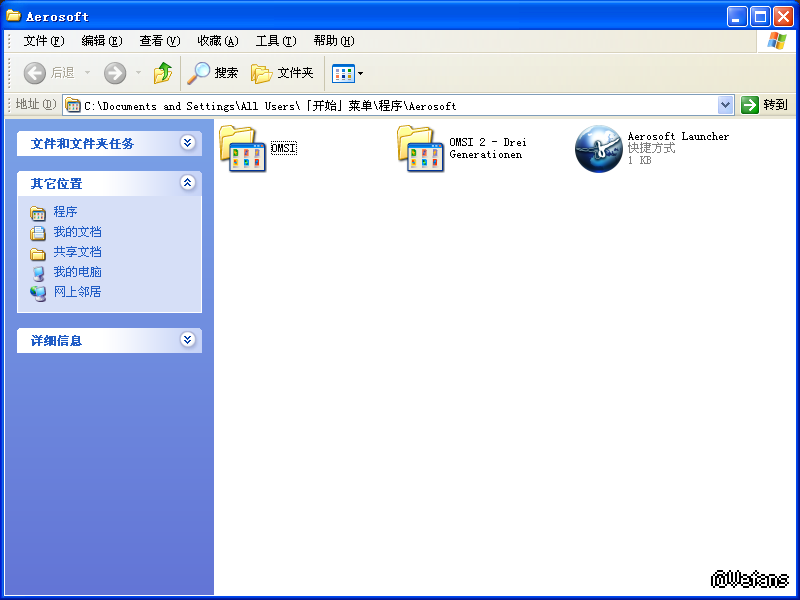Image resolution: width=800 pixels, height=600 pixels.
Task: Click the 其它位置 header title
Action: (x=56, y=184)
